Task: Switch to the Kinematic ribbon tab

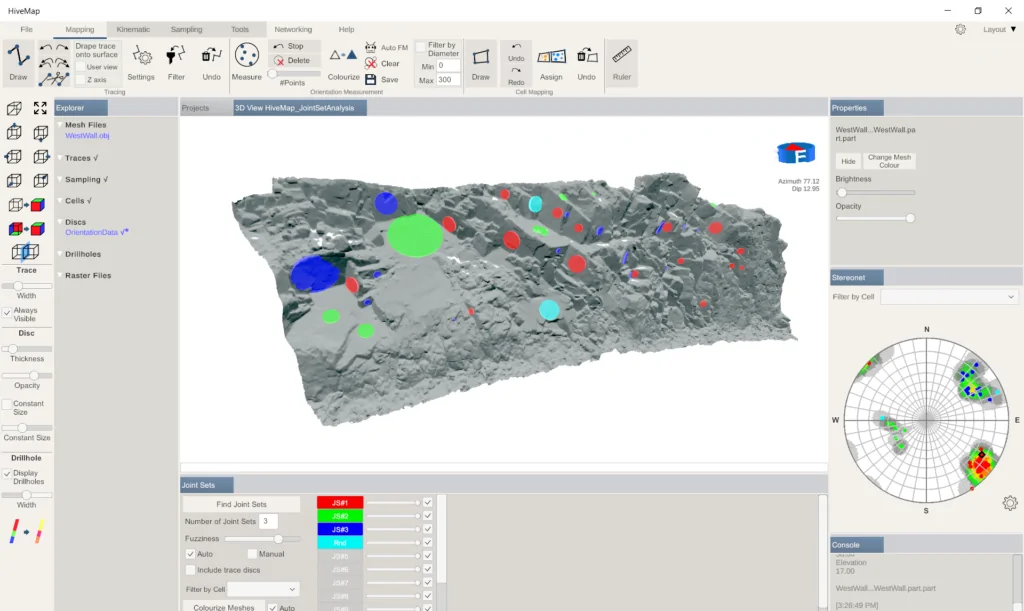Action: (133, 29)
